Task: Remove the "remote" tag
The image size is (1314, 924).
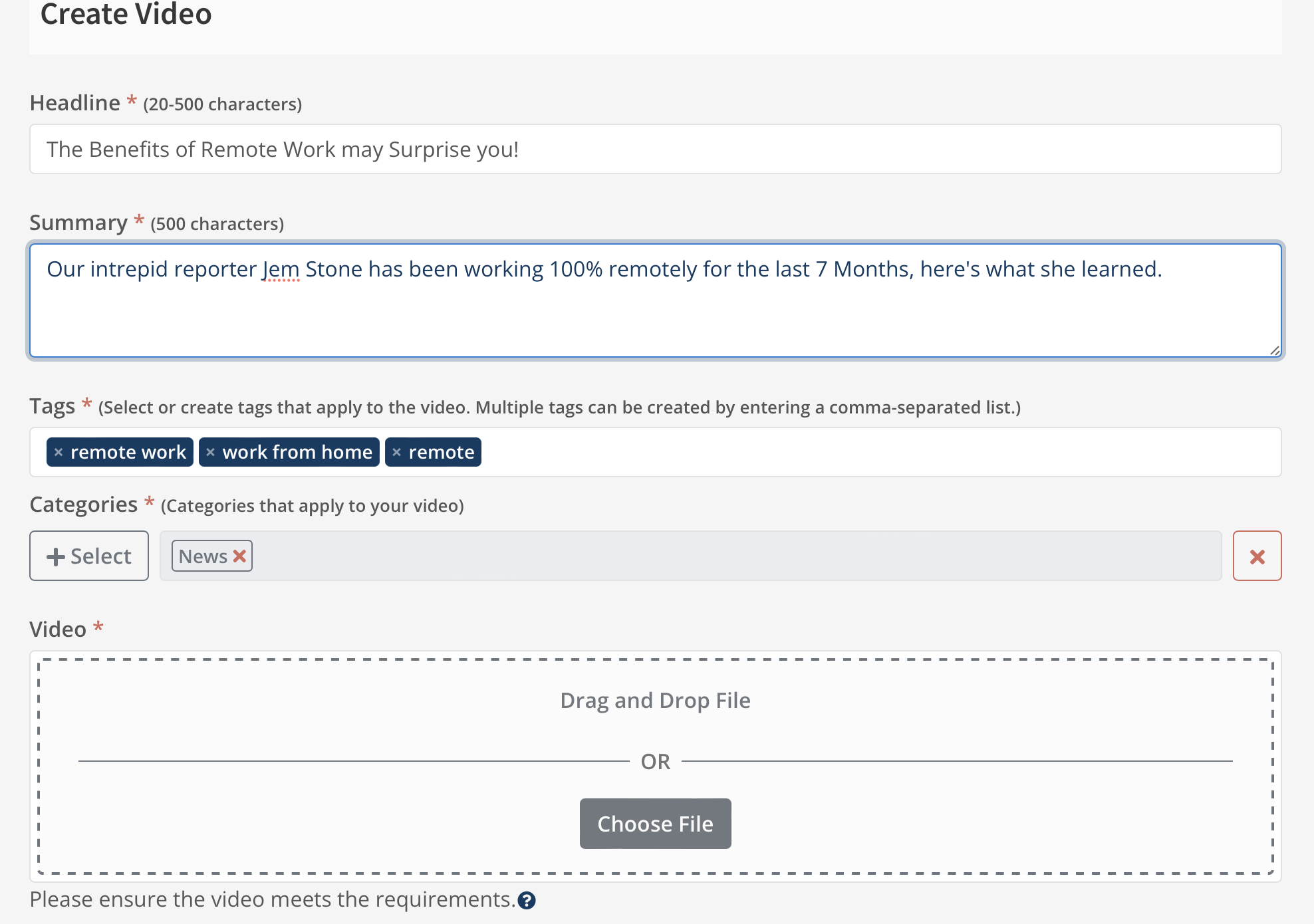Action: (397, 452)
